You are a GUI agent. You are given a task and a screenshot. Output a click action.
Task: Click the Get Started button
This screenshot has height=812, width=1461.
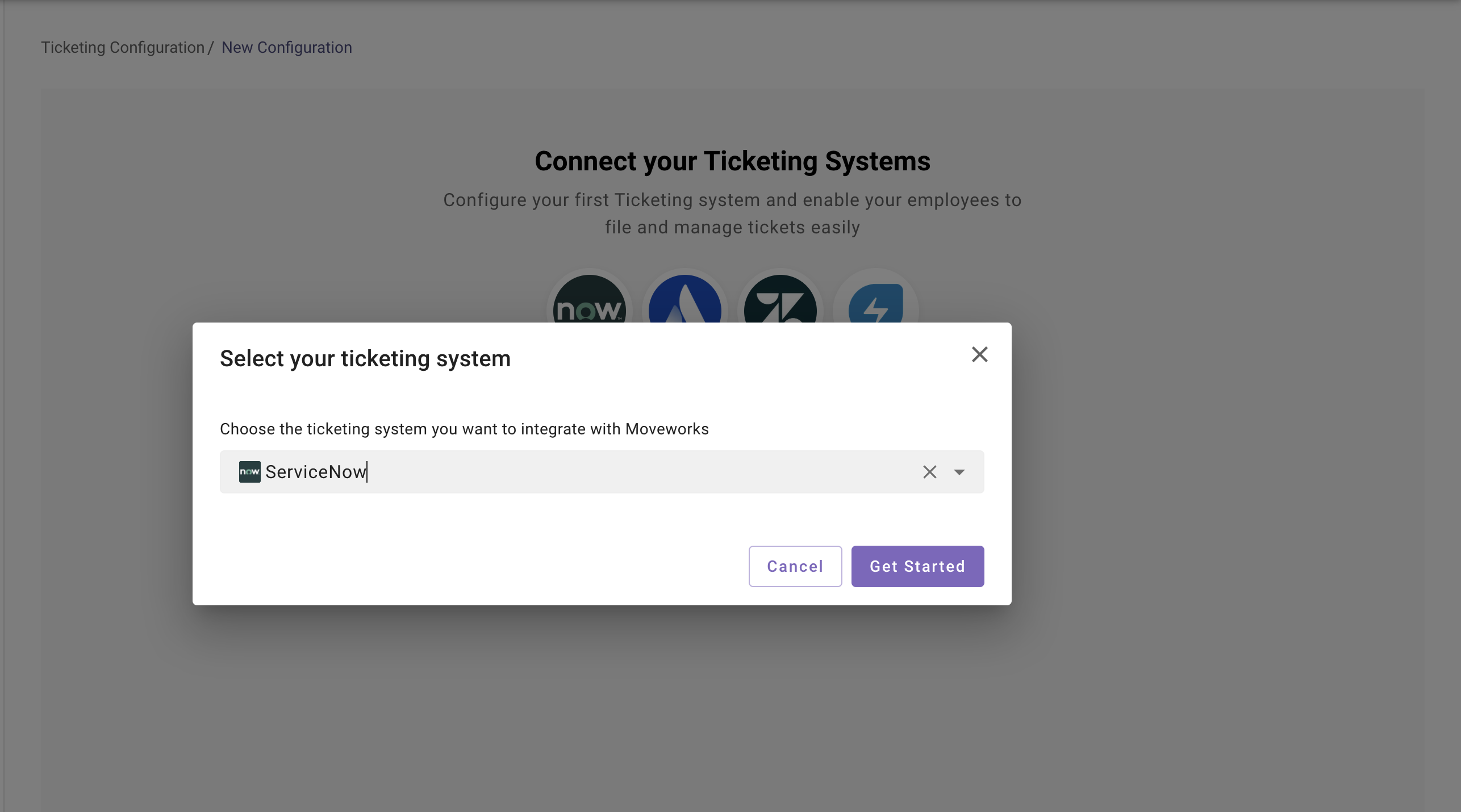pyautogui.click(x=917, y=566)
